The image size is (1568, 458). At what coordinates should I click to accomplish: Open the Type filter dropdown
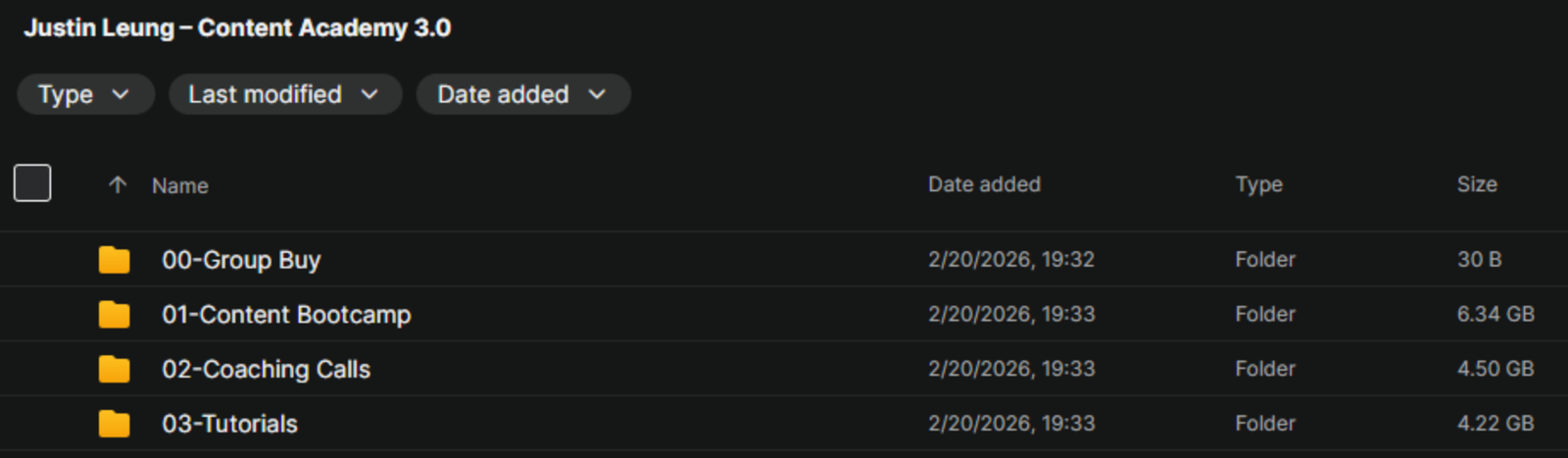pos(85,94)
